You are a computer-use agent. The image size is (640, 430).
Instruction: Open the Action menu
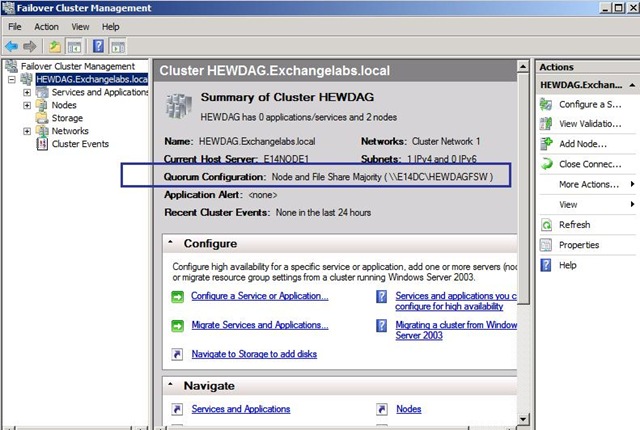(x=47, y=27)
